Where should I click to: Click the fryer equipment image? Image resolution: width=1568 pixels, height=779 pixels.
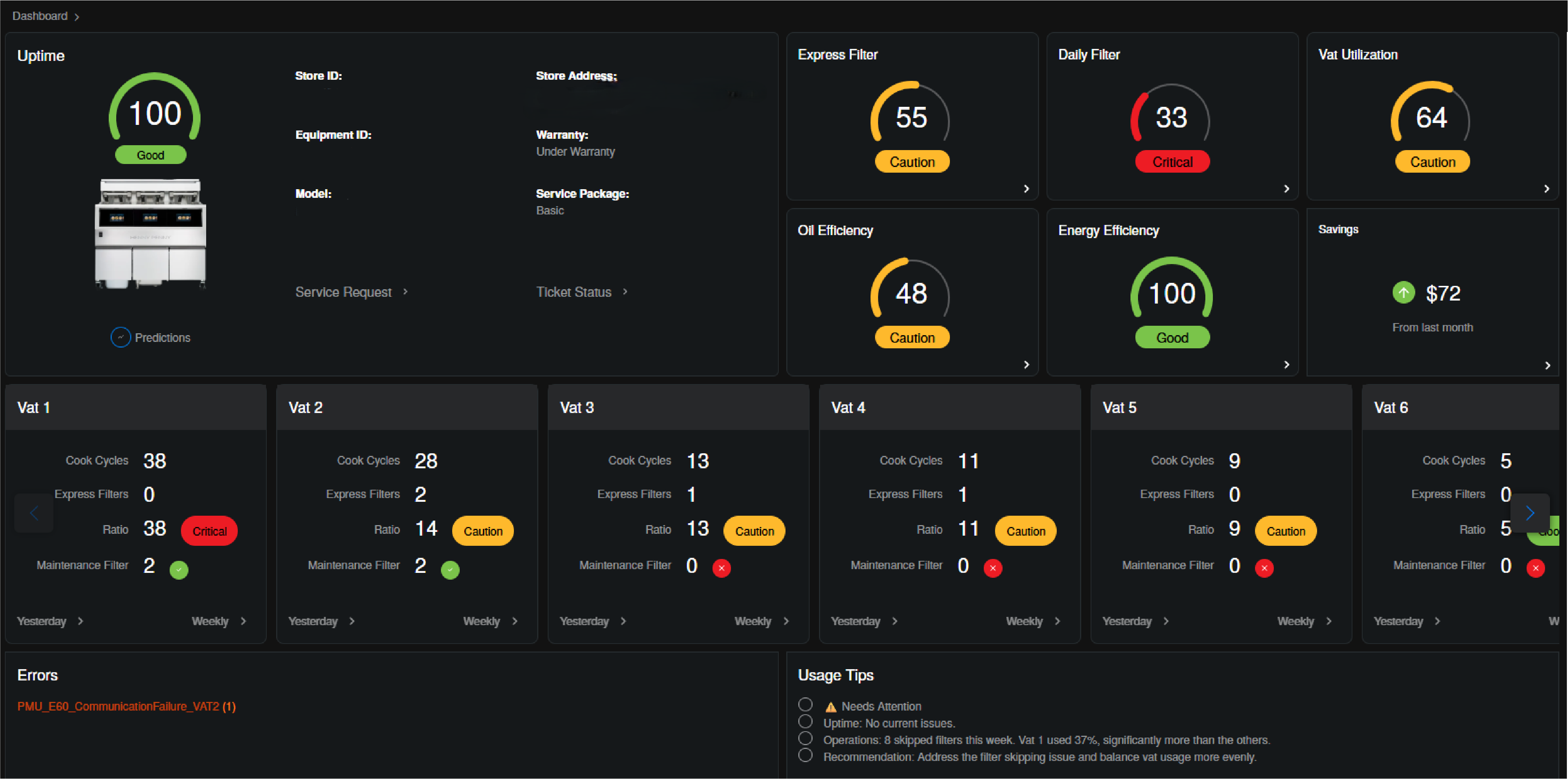(150, 234)
